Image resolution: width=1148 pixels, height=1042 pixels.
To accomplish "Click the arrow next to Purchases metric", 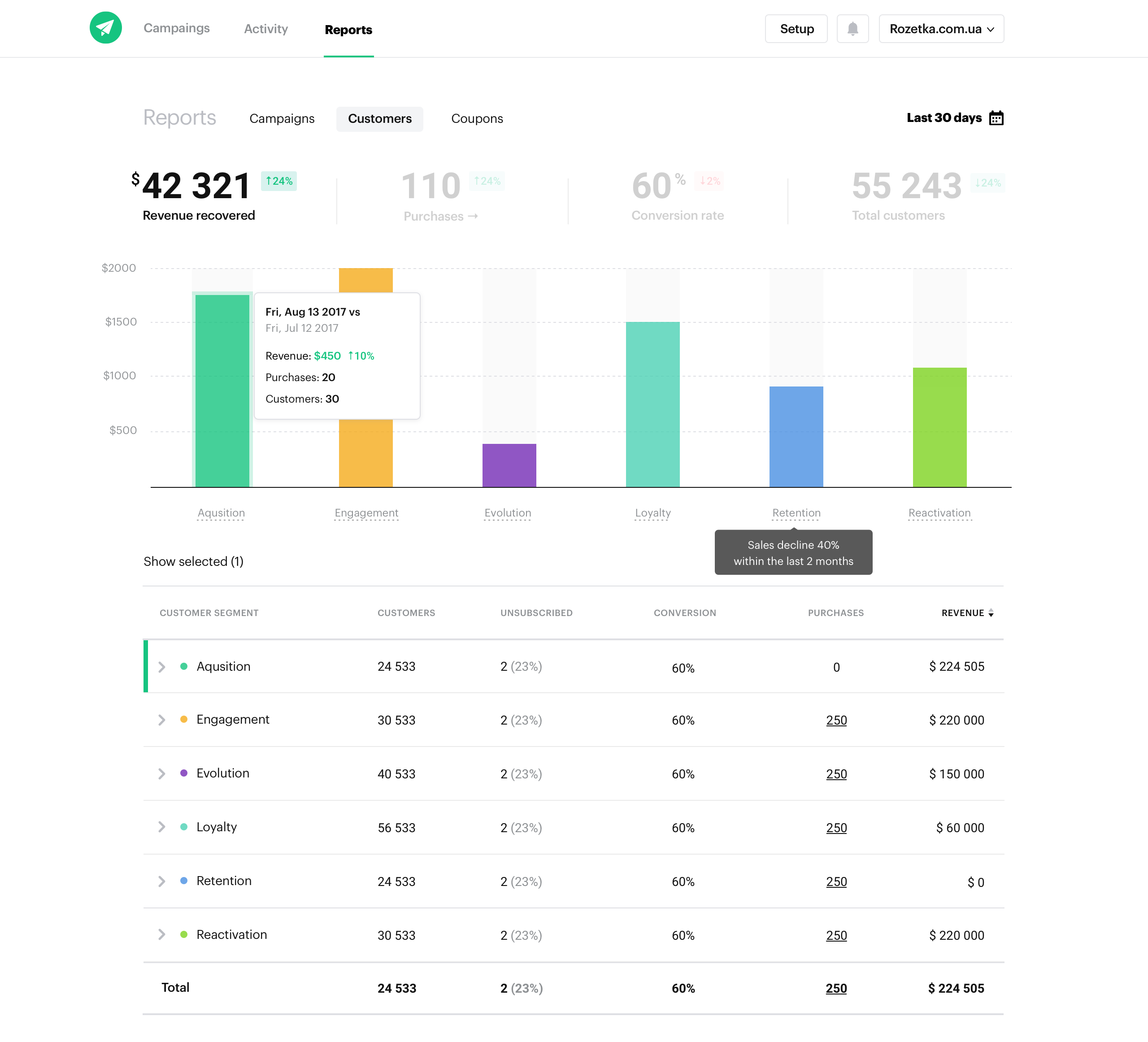I will click(x=473, y=217).
